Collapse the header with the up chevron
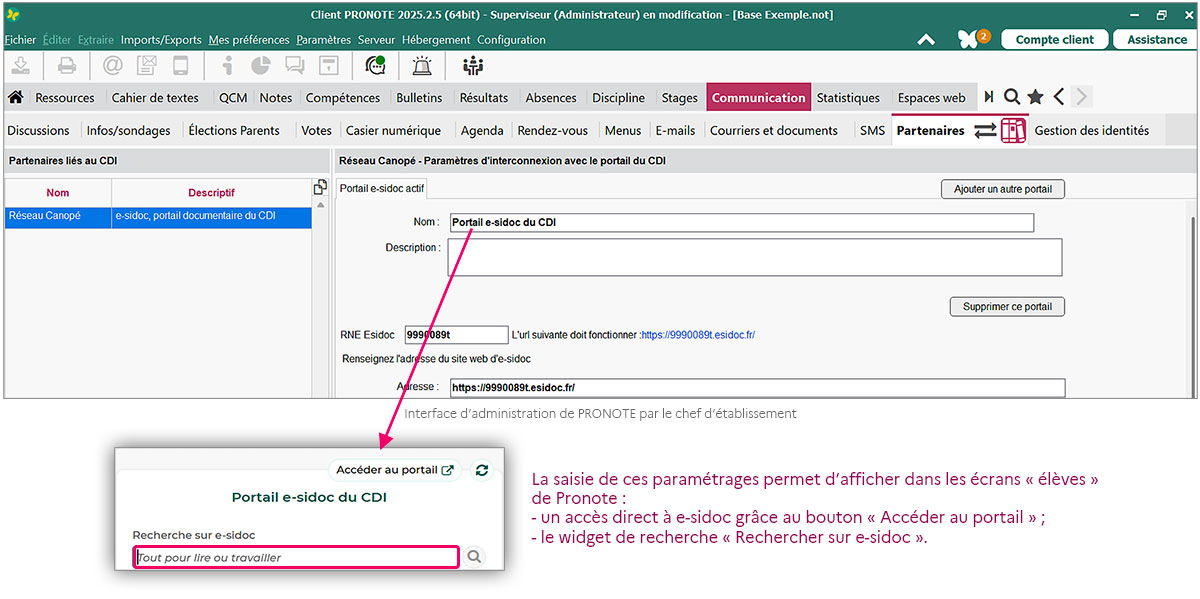 click(926, 40)
